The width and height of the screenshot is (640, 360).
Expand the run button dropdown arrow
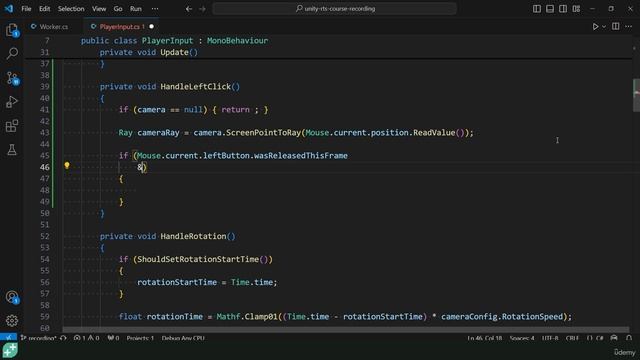point(604,27)
